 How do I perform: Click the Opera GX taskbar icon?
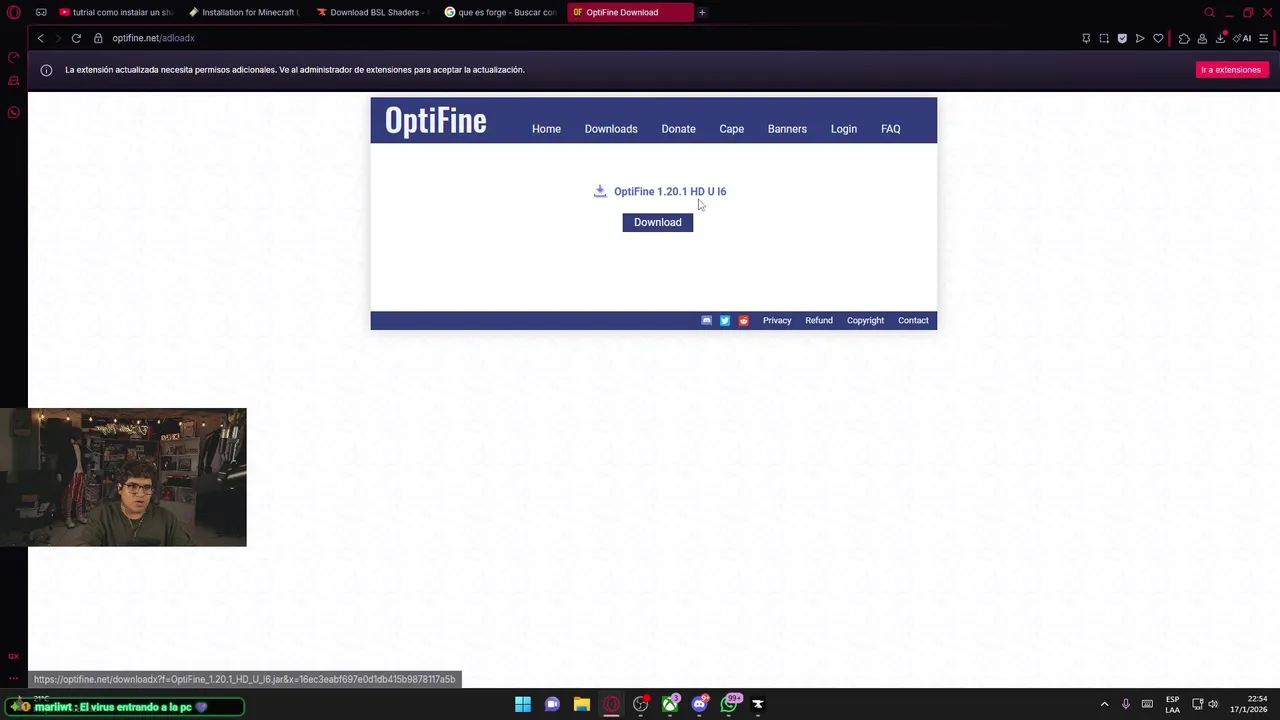[611, 704]
